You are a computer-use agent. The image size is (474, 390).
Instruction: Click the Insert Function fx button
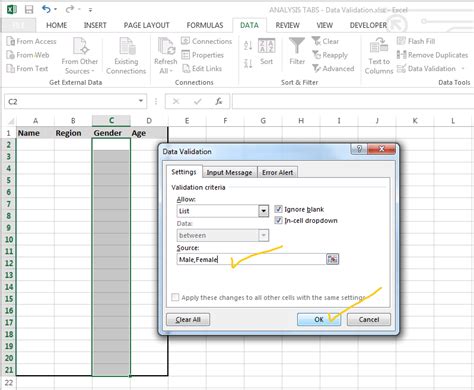[x=219, y=101]
